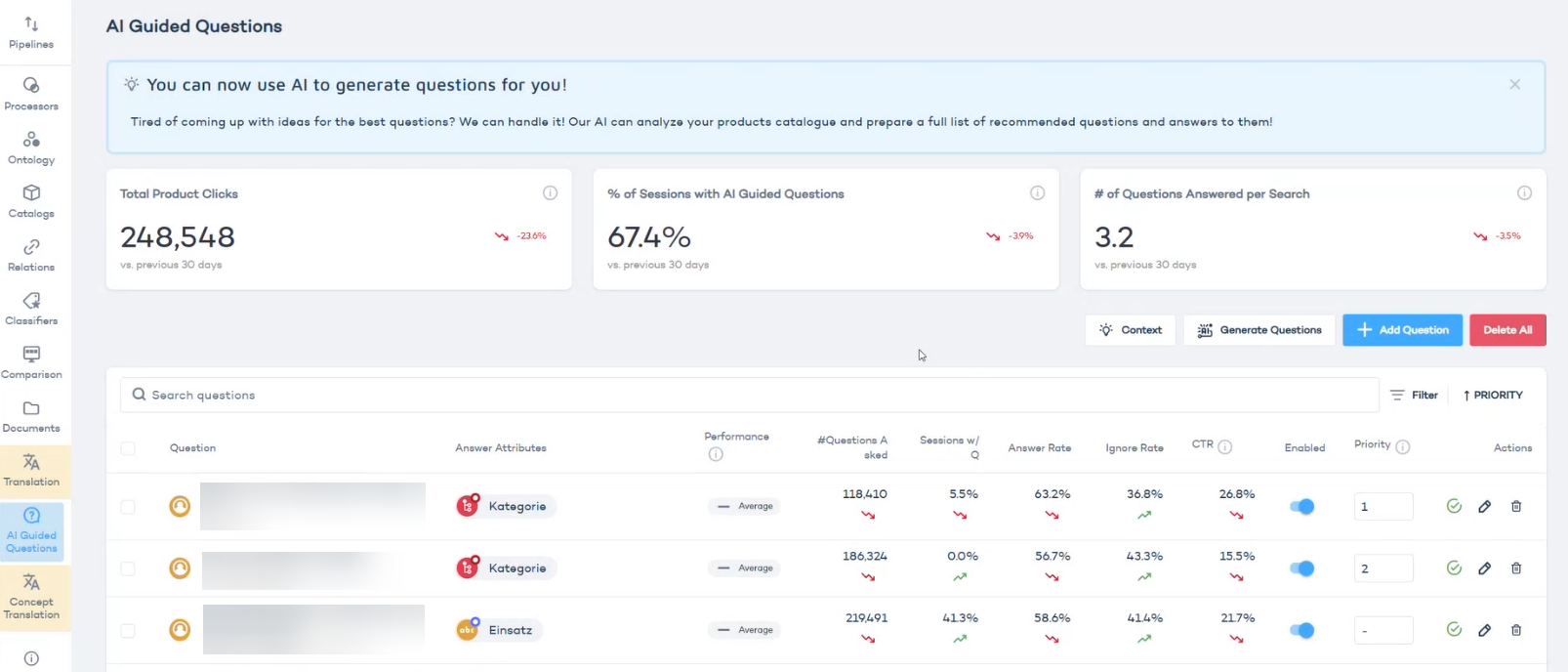Screen dimensions: 1568x672
Task: Go to Concept Translation in sidebar
Action: tap(31, 597)
